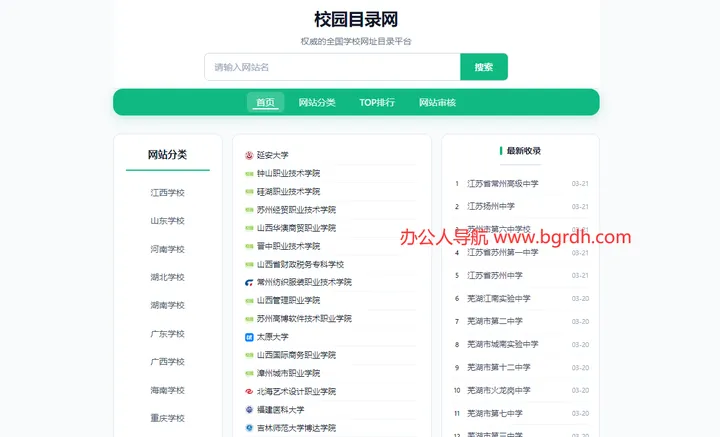Click the icon beside 苏州高博软件技术职业学院
720x437 pixels.
click(x=249, y=319)
